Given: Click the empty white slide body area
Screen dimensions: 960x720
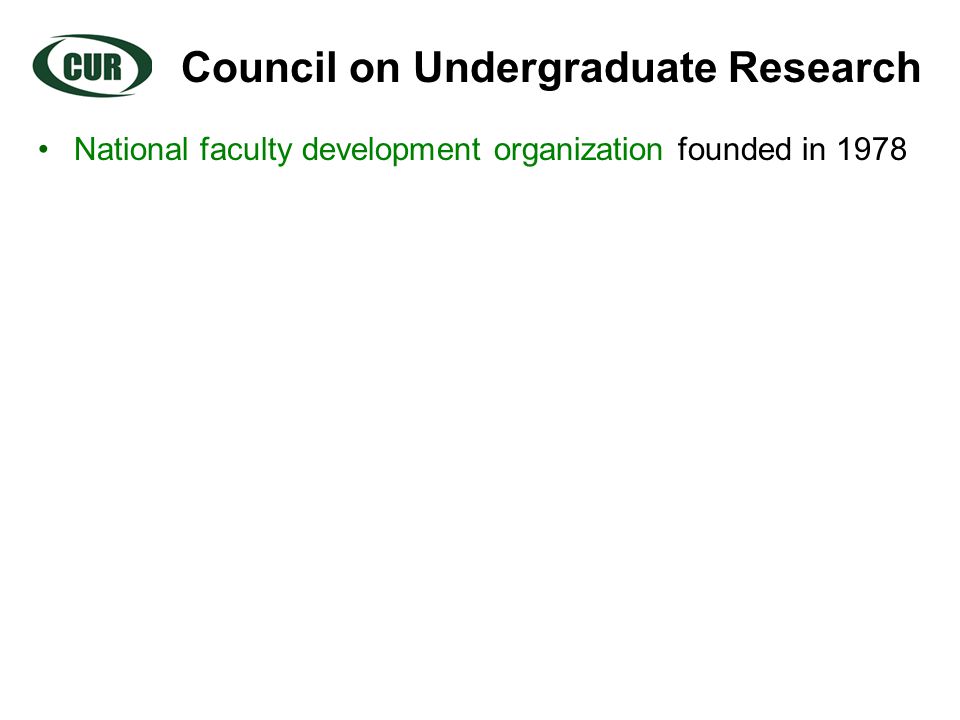Looking at the screenshot, I should [480, 429].
